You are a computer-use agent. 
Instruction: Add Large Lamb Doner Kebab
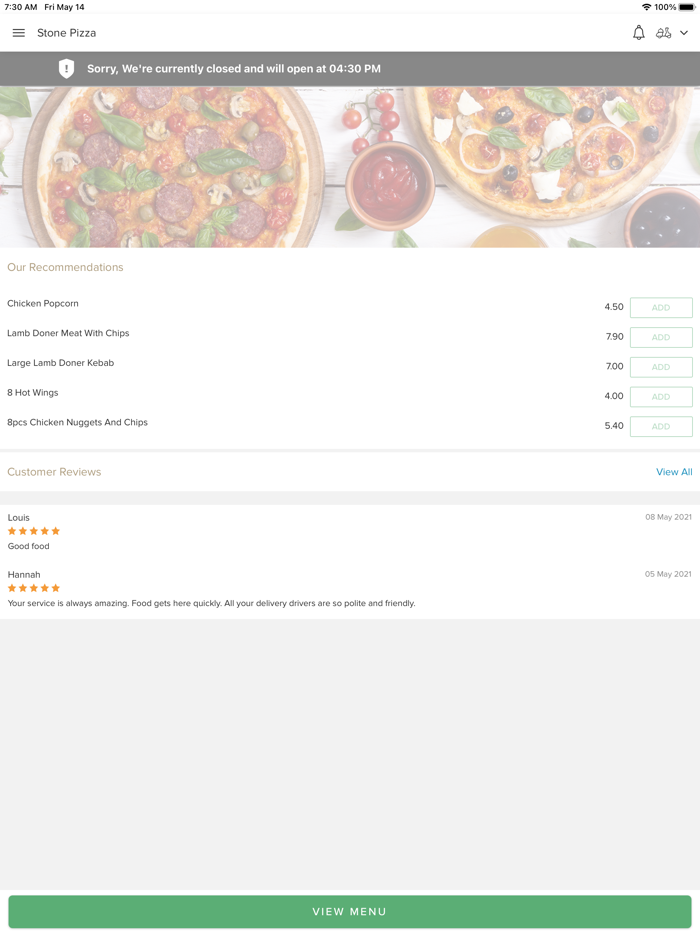click(661, 367)
